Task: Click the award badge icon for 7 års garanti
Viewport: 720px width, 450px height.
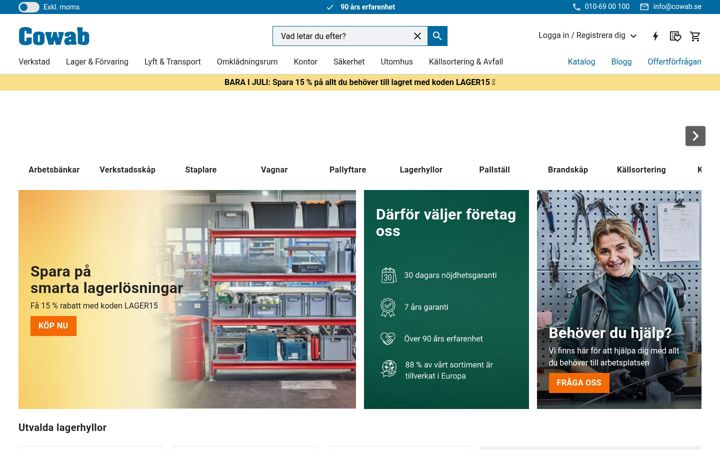Action: click(x=388, y=307)
